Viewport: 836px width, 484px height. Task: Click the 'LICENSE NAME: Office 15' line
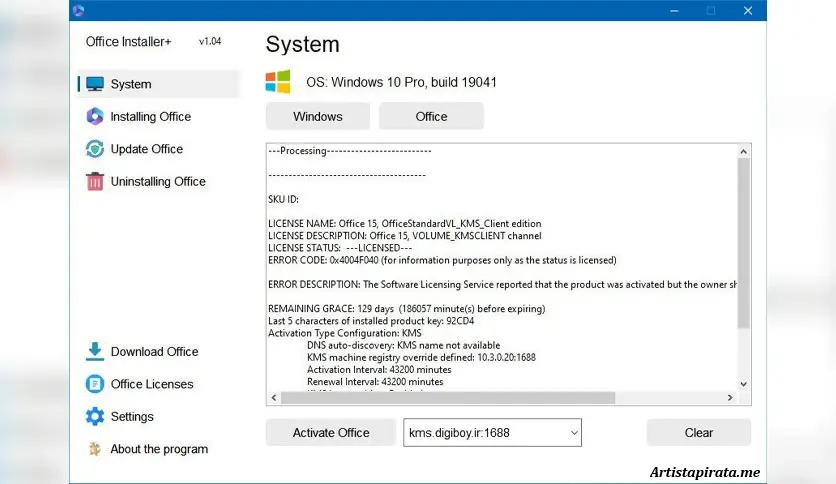click(x=404, y=223)
